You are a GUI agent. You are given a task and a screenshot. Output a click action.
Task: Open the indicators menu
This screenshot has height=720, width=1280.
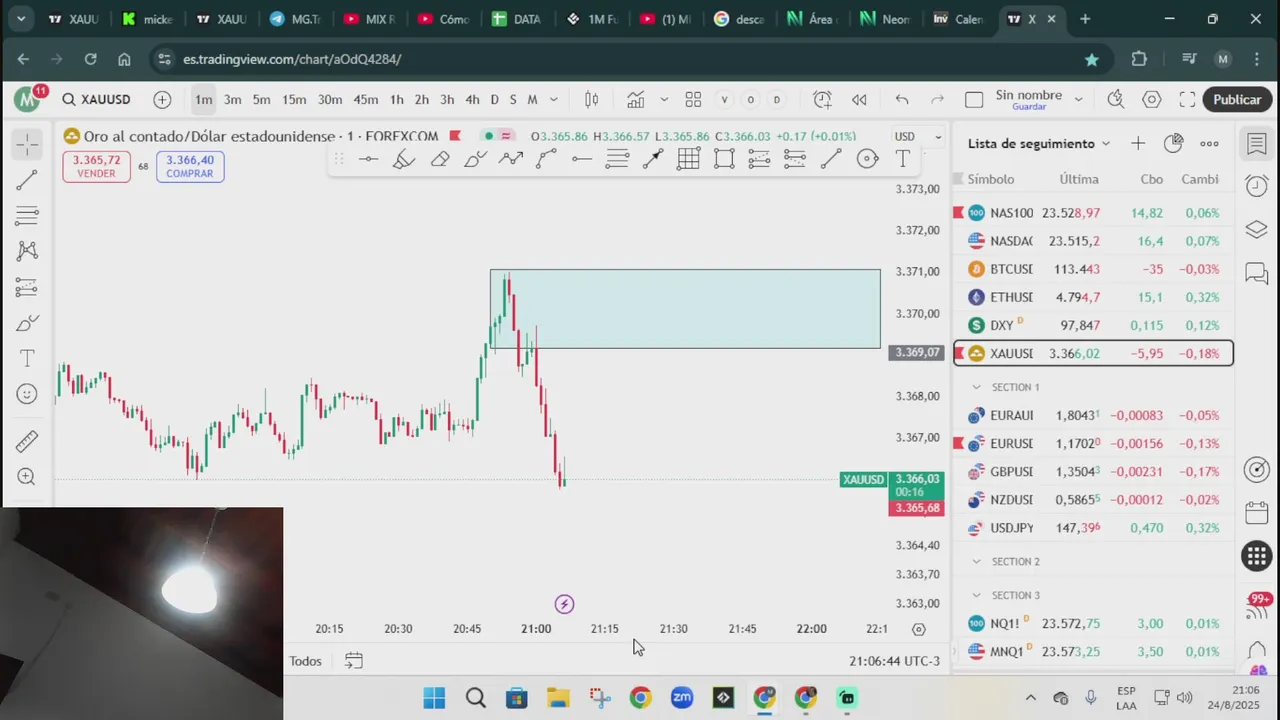[636, 99]
